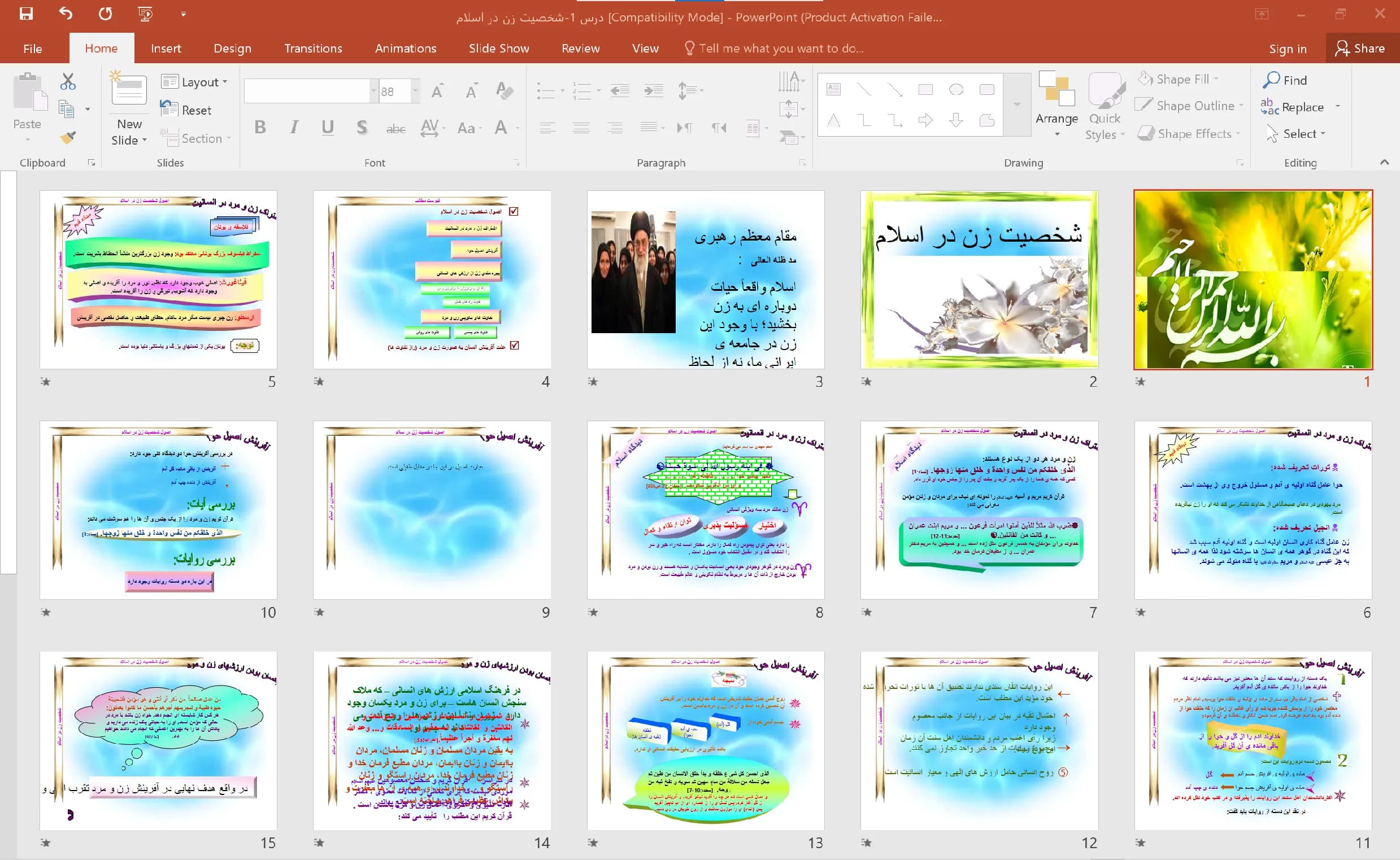Image resolution: width=1400 pixels, height=860 pixels.
Task: Collapse the ribbon
Action: (x=1385, y=163)
